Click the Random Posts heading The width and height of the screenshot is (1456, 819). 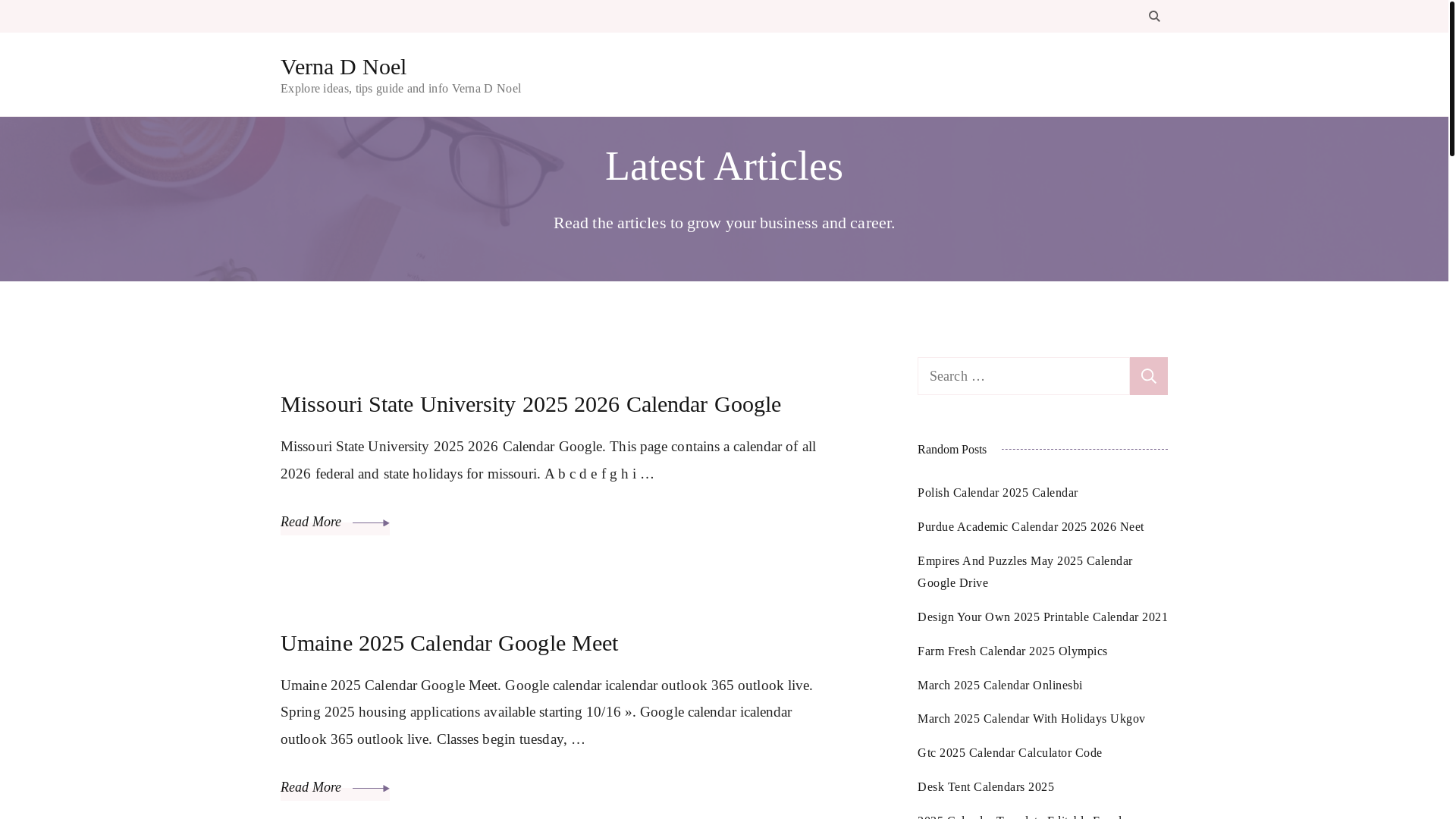coord(952,450)
